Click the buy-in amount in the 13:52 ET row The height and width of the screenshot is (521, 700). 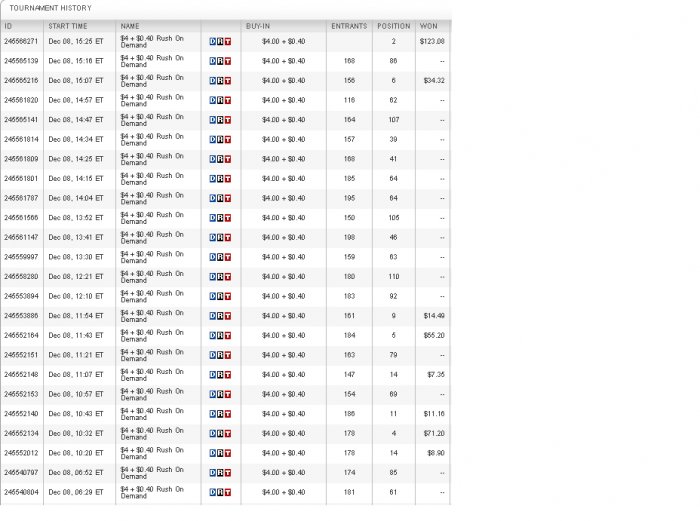(283, 218)
